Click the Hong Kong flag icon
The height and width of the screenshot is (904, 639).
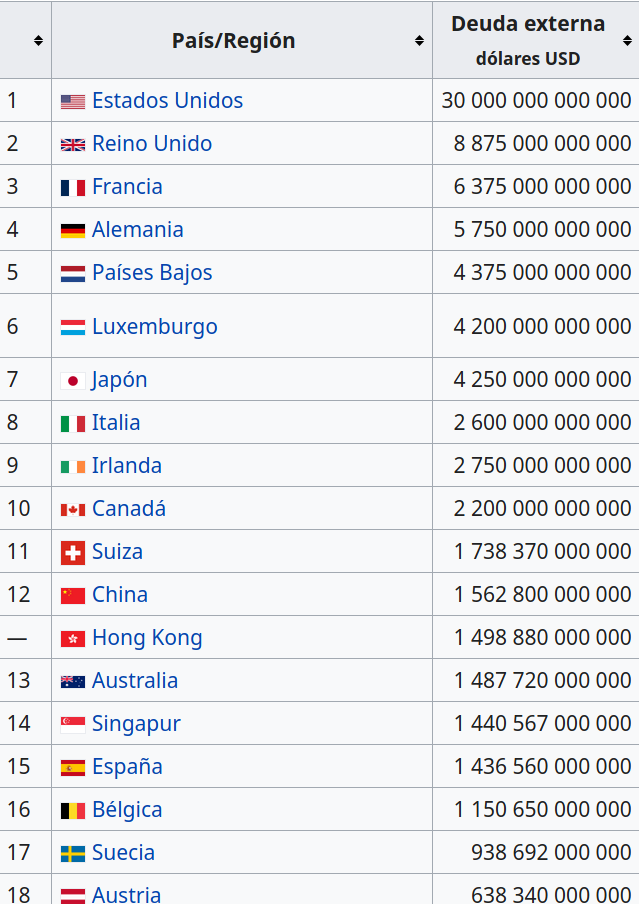(x=72, y=638)
